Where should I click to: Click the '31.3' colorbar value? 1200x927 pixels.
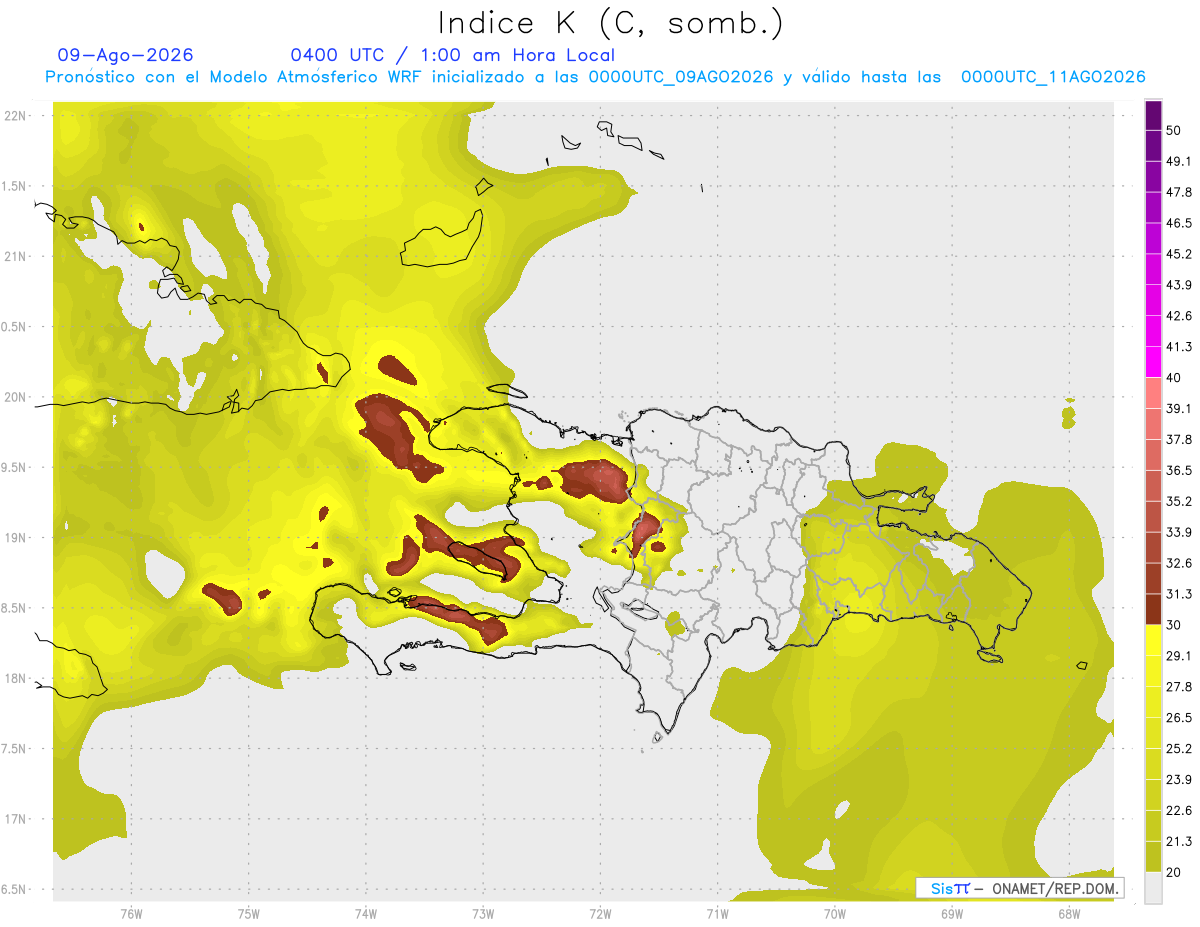[x=1179, y=594]
